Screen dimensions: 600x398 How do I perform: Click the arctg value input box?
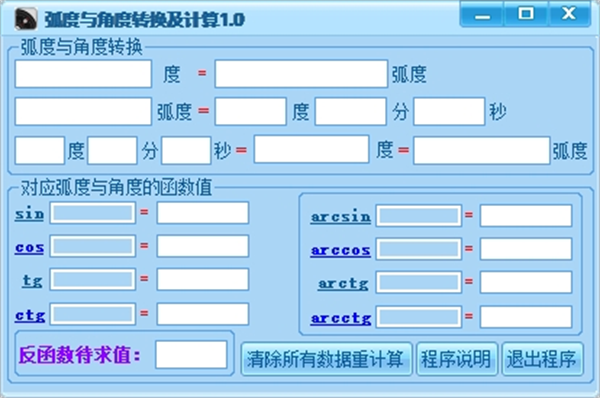419,282
